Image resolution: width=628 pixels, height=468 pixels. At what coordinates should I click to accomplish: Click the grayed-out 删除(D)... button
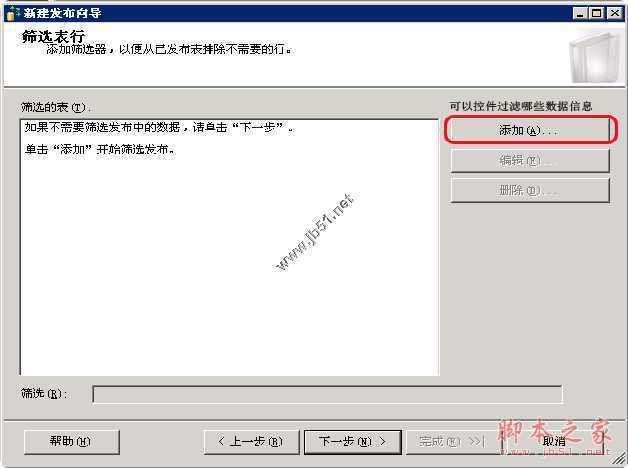tap(530, 191)
